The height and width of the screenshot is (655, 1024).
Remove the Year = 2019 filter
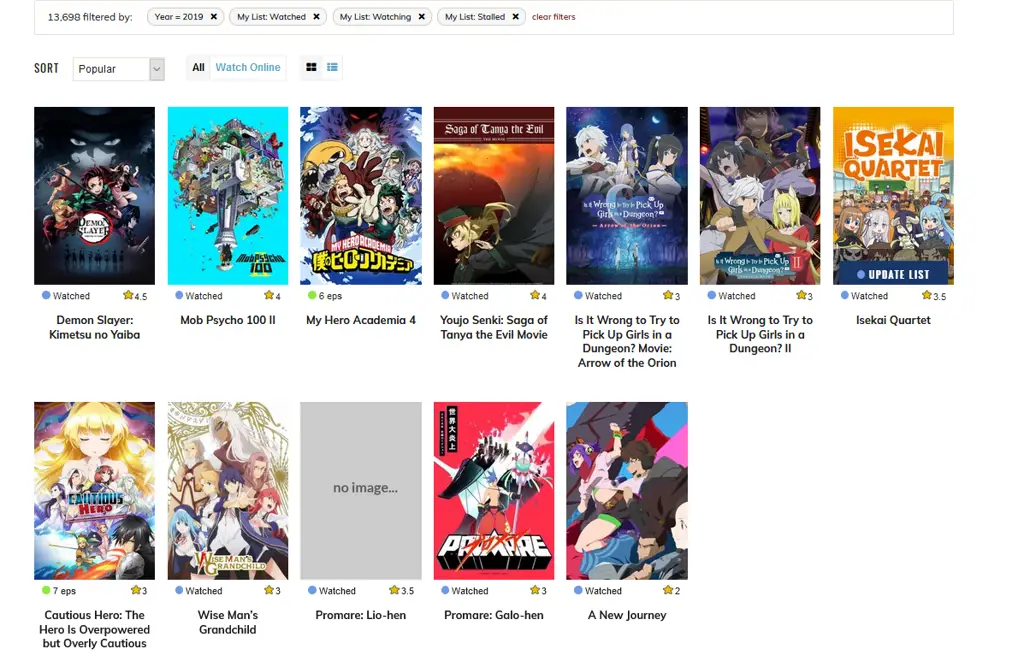[x=214, y=17]
